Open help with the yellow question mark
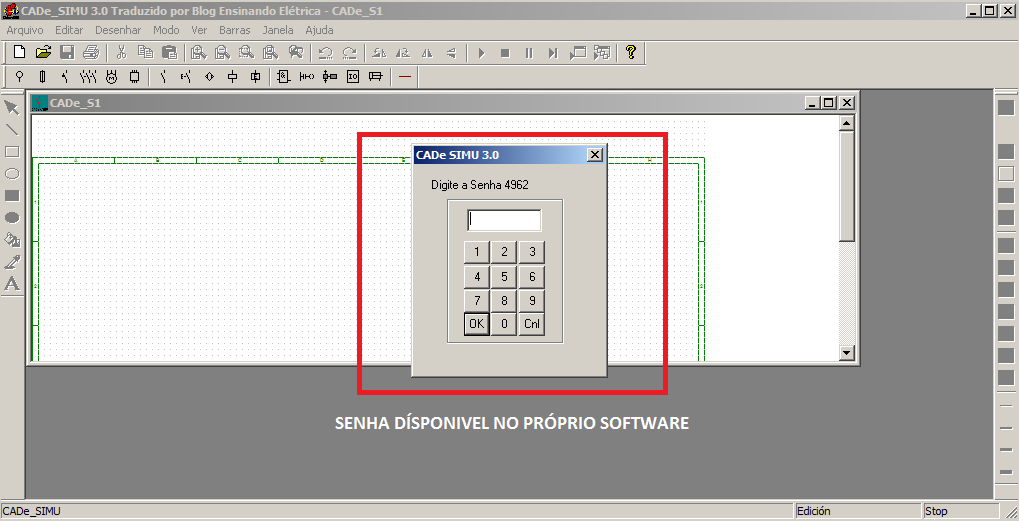The image size is (1019, 521). coord(630,53)
